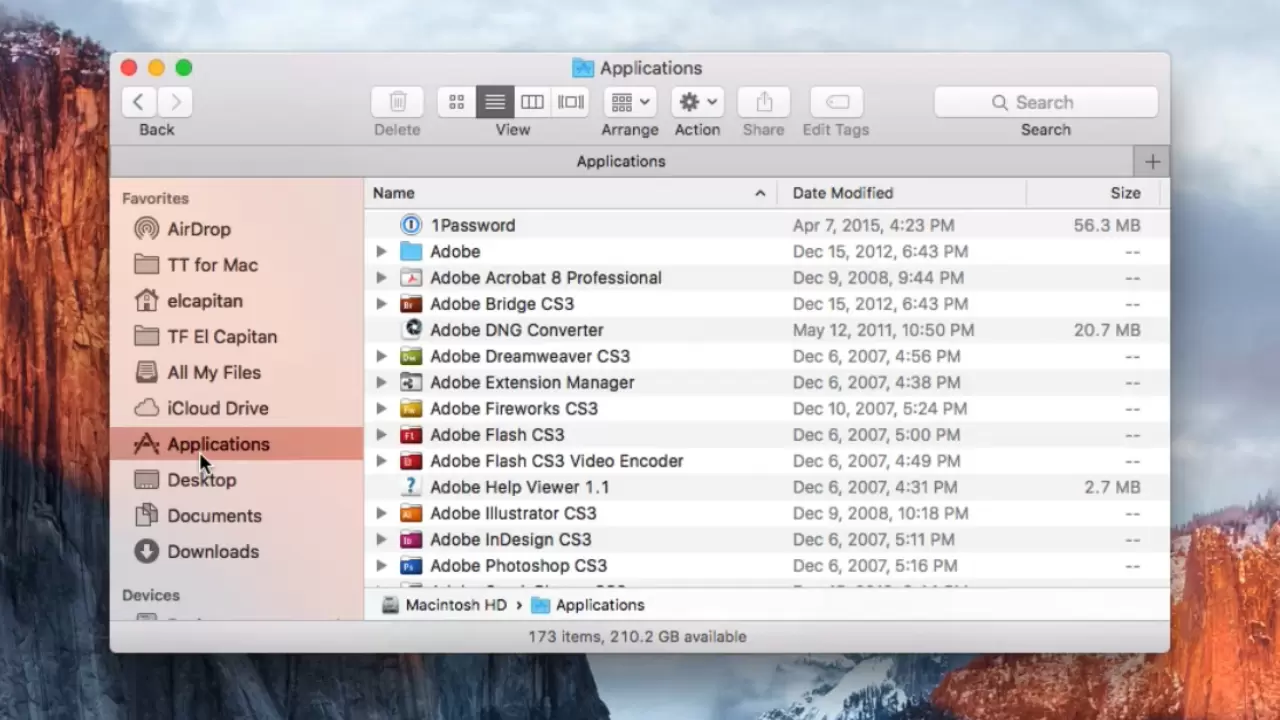Expand the Adobe Extension Manager folder
The height and width of the screenshot is (720, 1280).
pos(381,382)
